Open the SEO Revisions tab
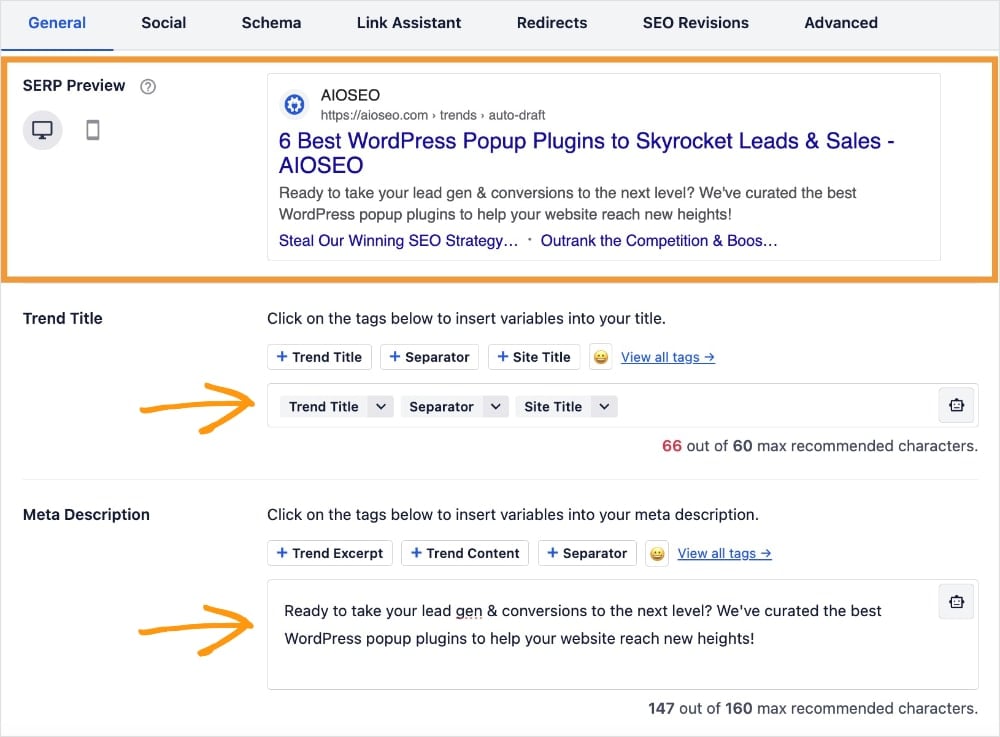 coord(695,22)
